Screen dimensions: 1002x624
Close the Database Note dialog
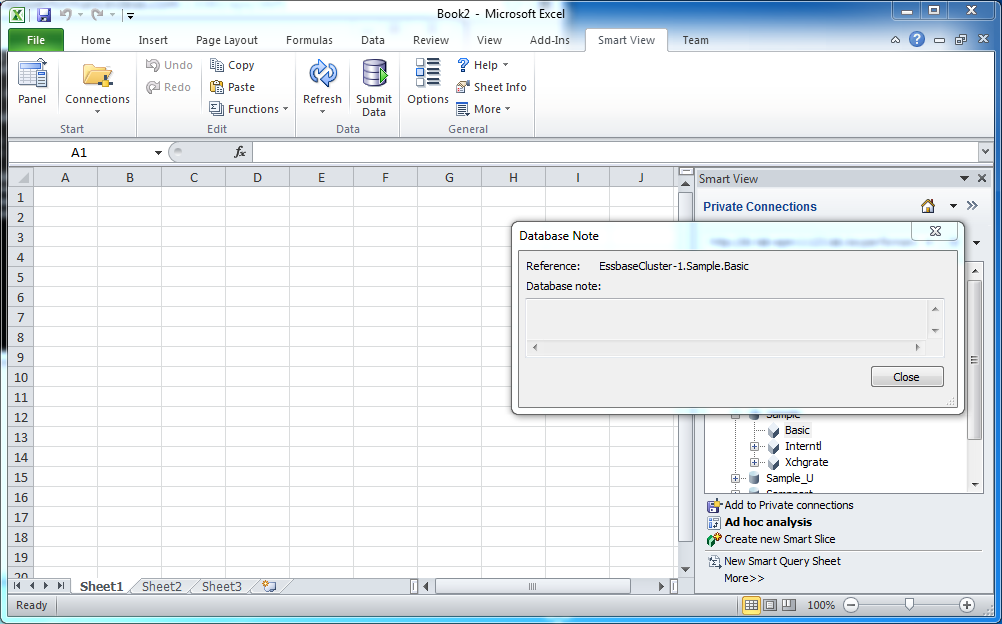[x=907, y=377]
